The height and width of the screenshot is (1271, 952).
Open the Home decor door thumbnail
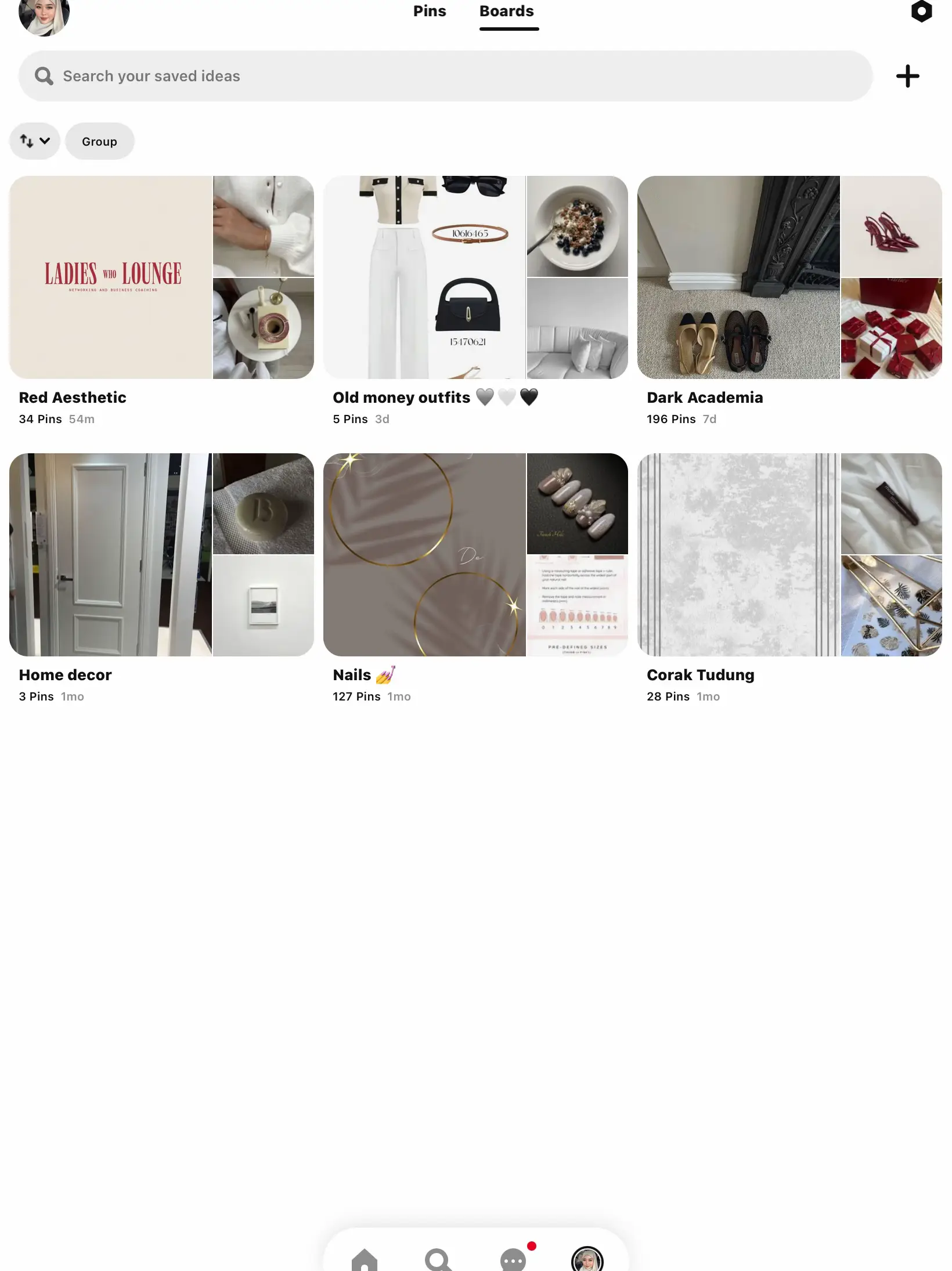tap(110, 555)
